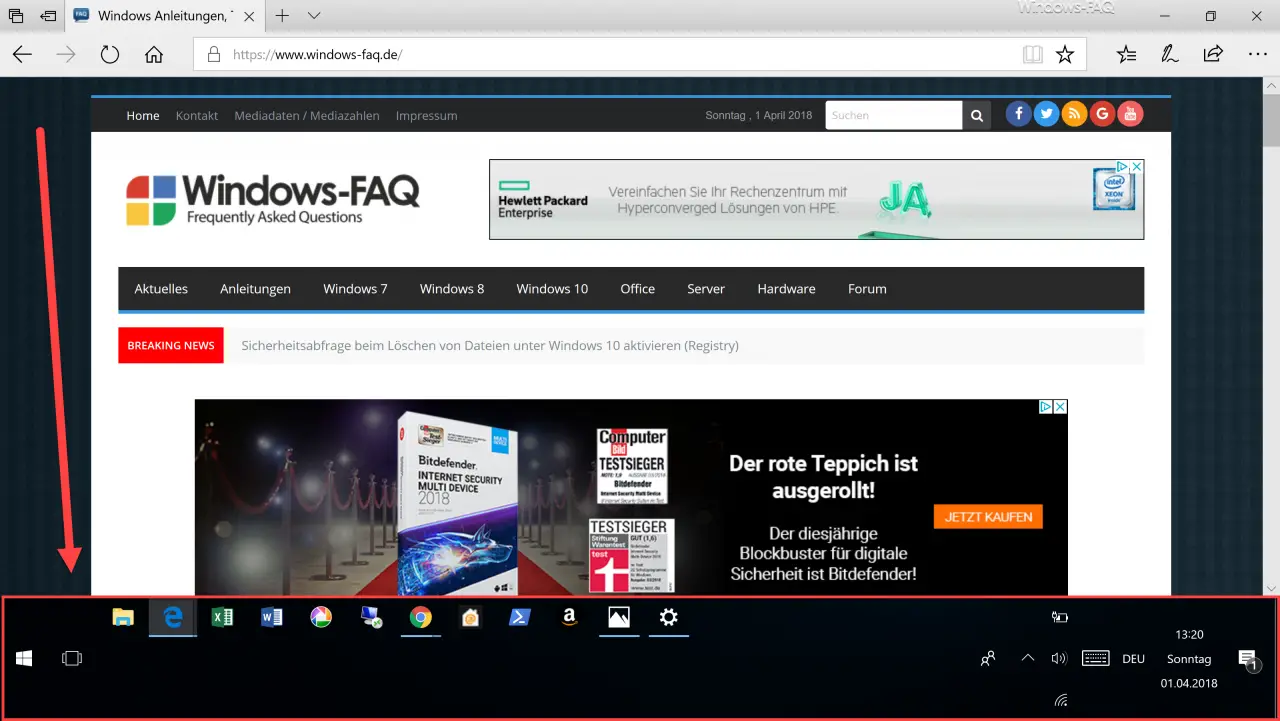Image resolution: width=1280 pixels, height=721 pixels.
Task: Open the Sicherheitsabfrage breaking news headline
Action: click(490, 346)
